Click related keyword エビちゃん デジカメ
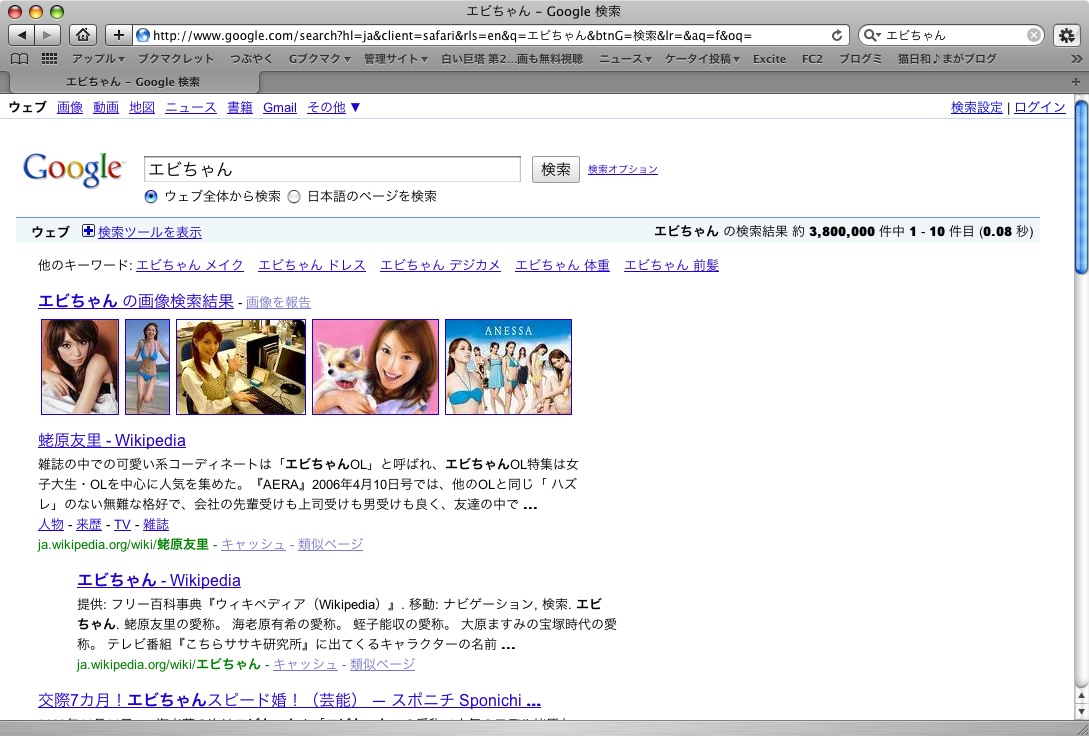This screenshot has height=736, width=1089. click(x=440, y=265)
